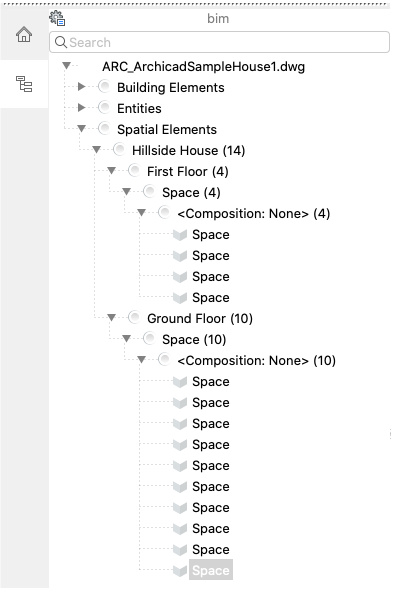Screen dimensions: 394x603
Task: Select Space (10) group label
Action: tap(194, 339)
